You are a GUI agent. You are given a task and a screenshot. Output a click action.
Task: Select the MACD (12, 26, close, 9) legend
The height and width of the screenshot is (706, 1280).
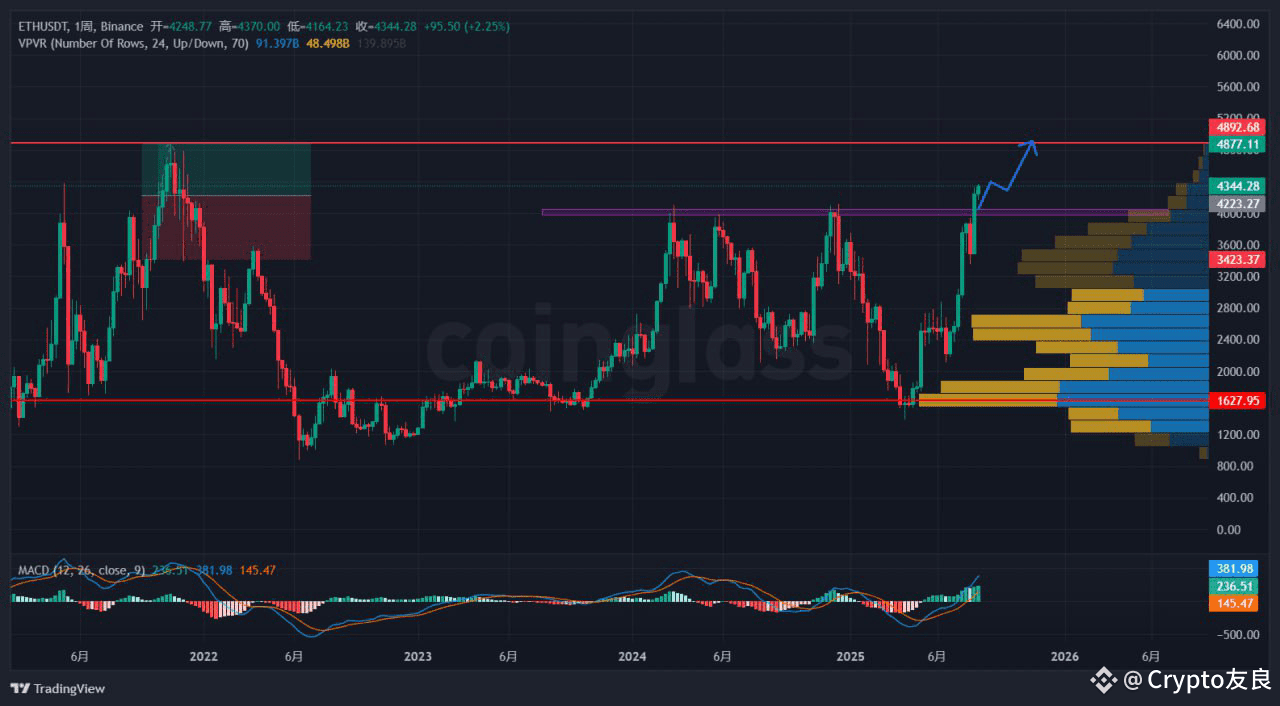click(x=82, y=570)
